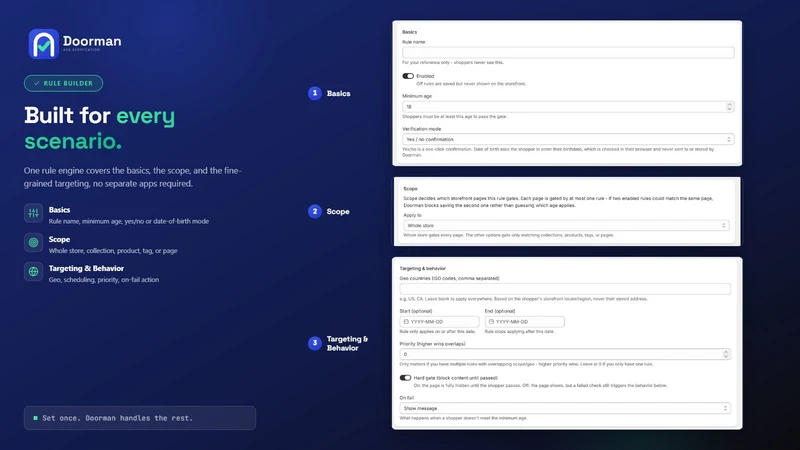Toggle the Hard gate switch
Viewport: 800px width, 450px height.
(405, 378)
